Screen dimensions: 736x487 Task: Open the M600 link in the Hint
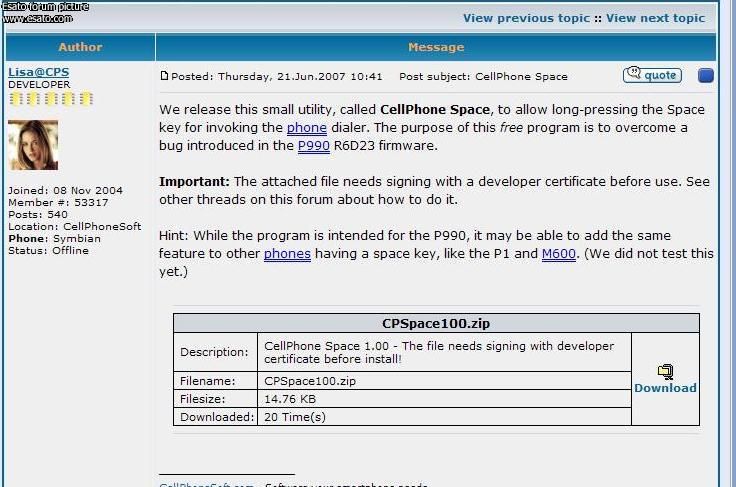559,254
